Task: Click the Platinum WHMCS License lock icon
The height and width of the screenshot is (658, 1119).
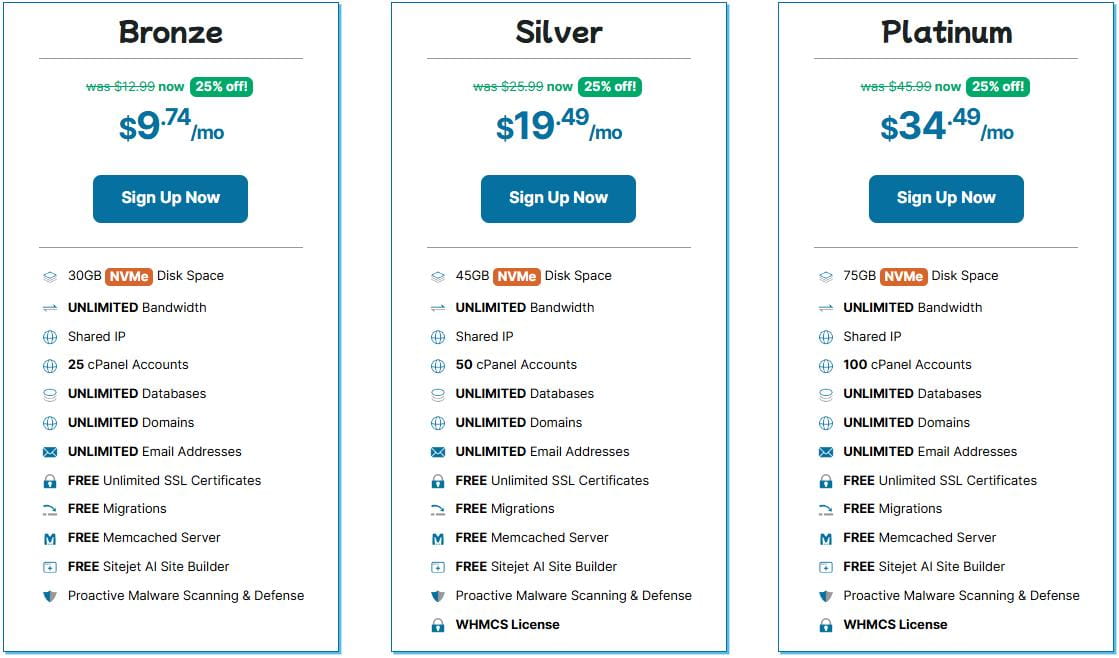Action: pyautogui.click(x=825, y=625)
